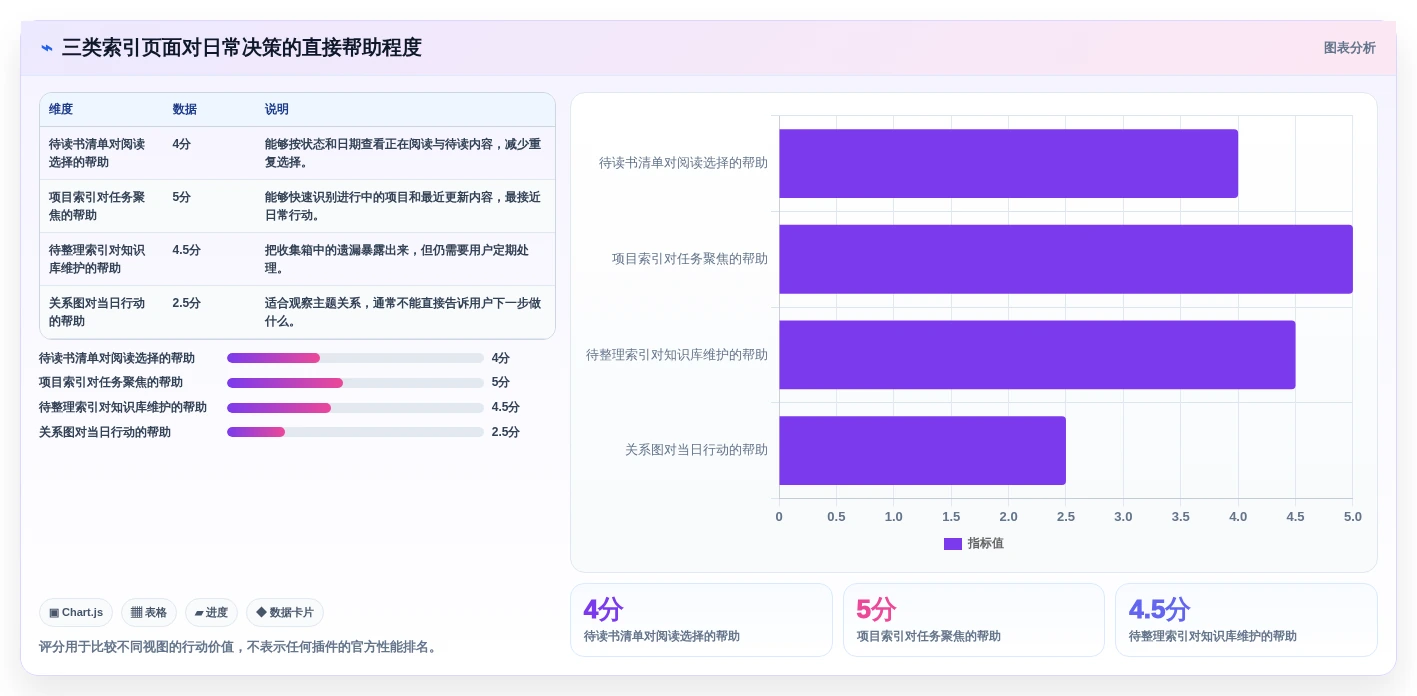The image size is (1417, 696).
Task: Click chart axis label 项目索引对任务聚焦的帮助
Action: point(690,259)
